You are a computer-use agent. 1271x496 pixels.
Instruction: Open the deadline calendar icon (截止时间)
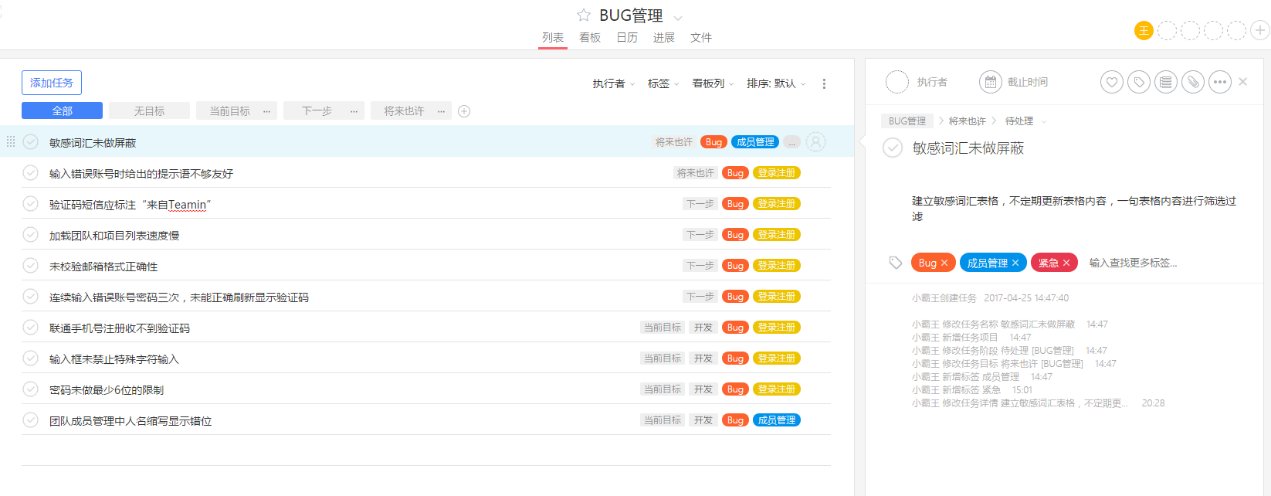pyautogui.click(x=989, y=82)
